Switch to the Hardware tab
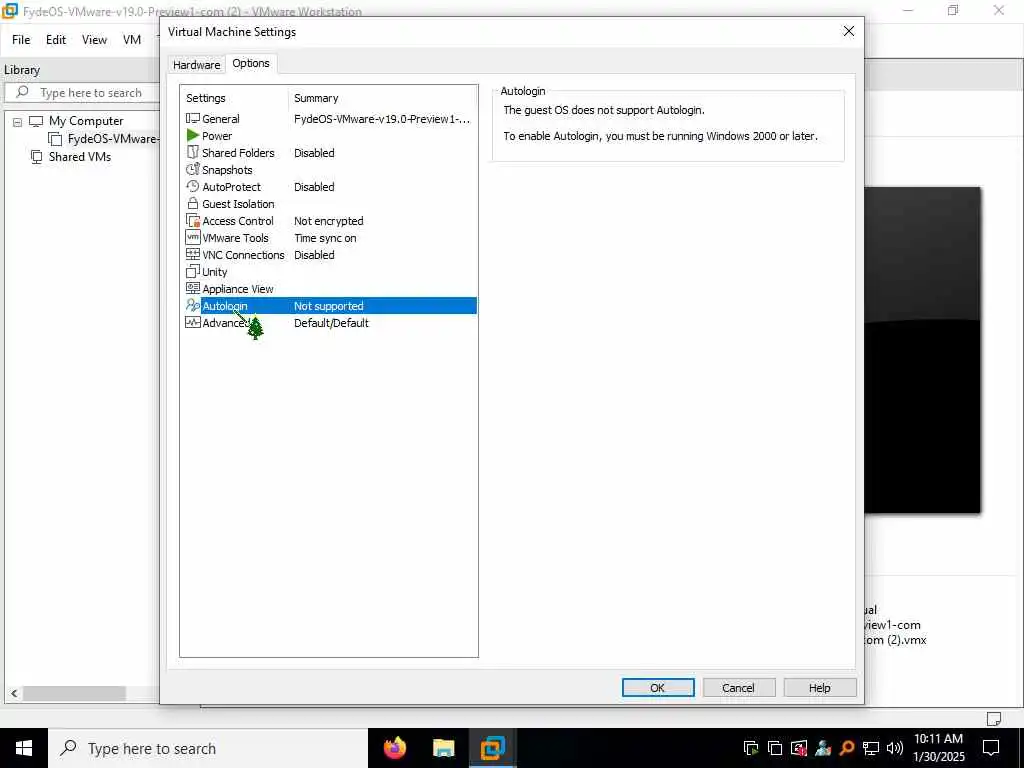 [x=197, y=65]
